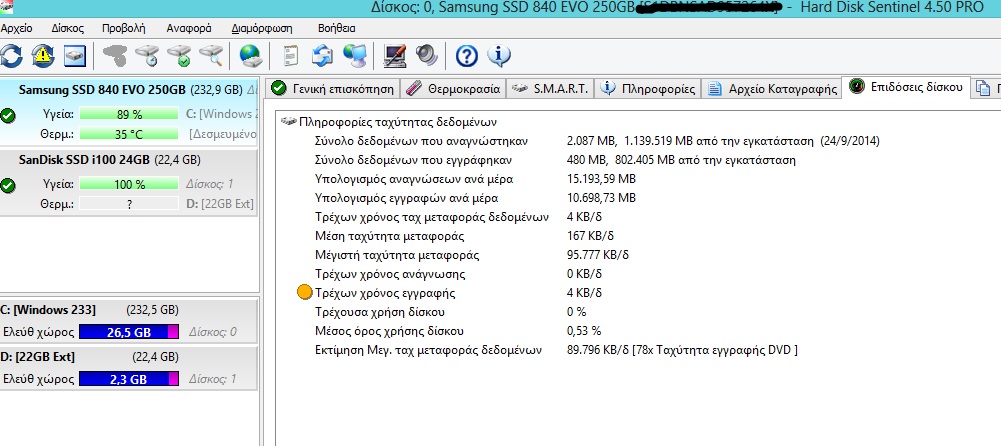This screenshot has width=1001, height=446.
Task: Click the Σύνολο δεδομένων που εγγράφηκαν row
Action: pos(555,160)
